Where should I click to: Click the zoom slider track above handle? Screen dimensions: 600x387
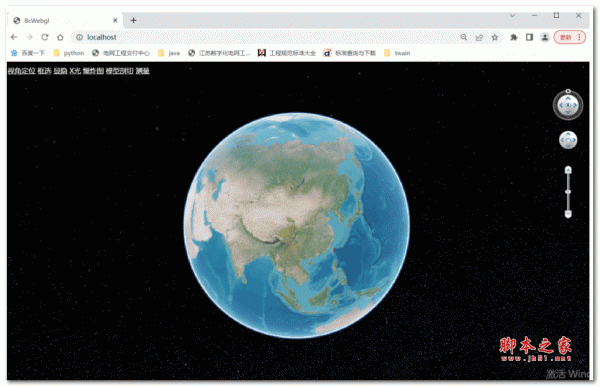pyautogui.click(x=568, y=181)
